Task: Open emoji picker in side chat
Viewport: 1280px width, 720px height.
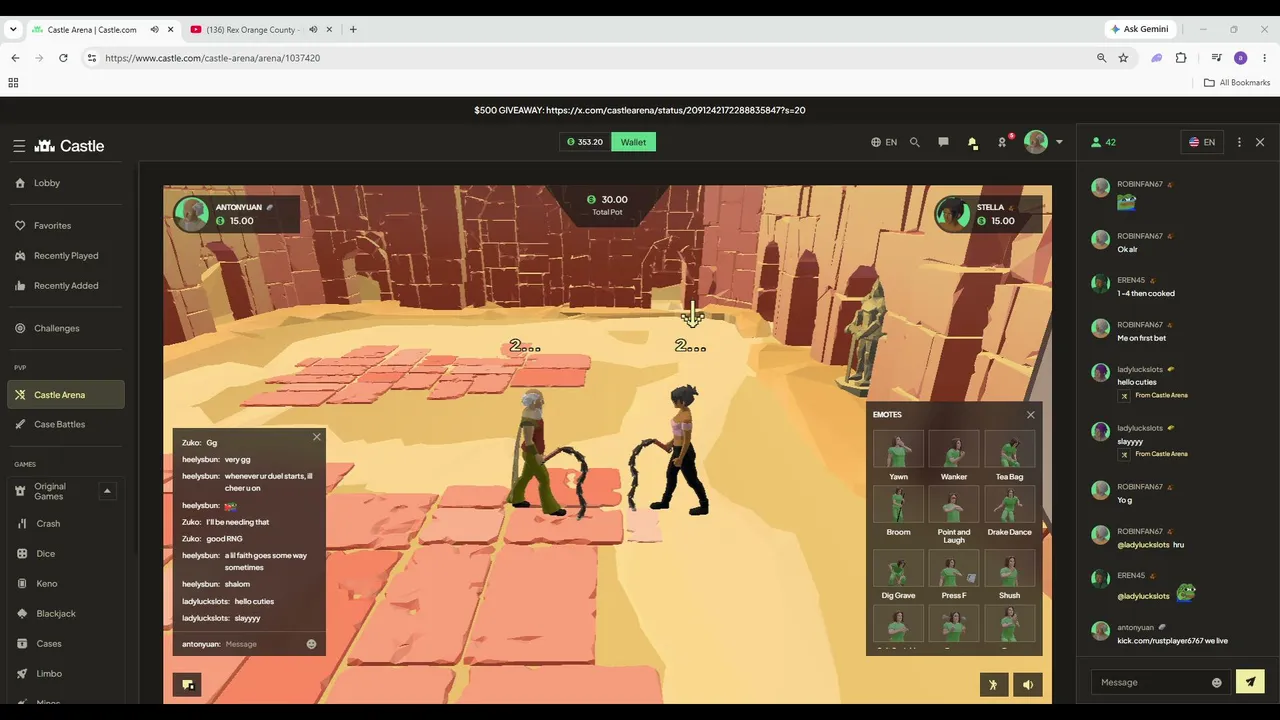Action: [1216, 682]
